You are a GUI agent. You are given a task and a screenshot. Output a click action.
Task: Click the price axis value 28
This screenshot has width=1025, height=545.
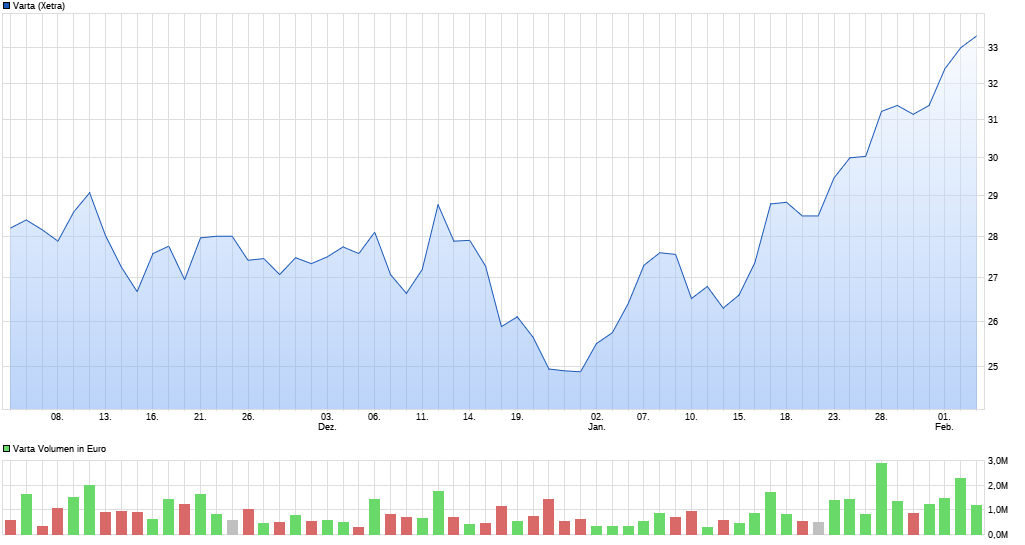[x=992, y=237]
